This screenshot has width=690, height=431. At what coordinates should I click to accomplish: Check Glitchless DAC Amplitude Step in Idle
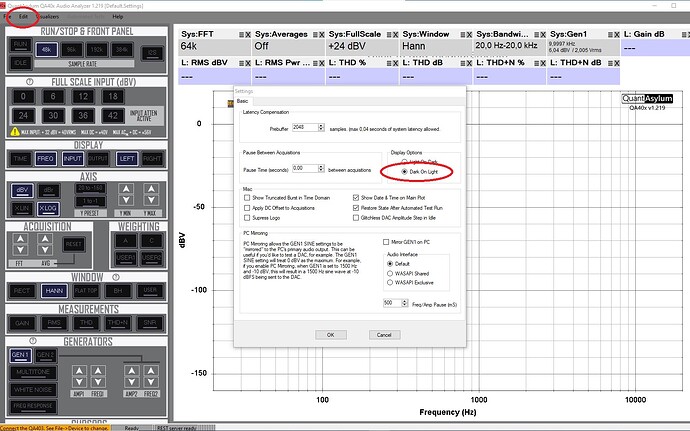(356, 218)
